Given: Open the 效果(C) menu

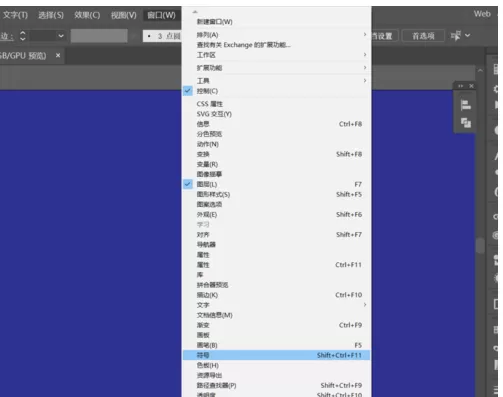Looking at the screenshot, I should coord(87,15).
